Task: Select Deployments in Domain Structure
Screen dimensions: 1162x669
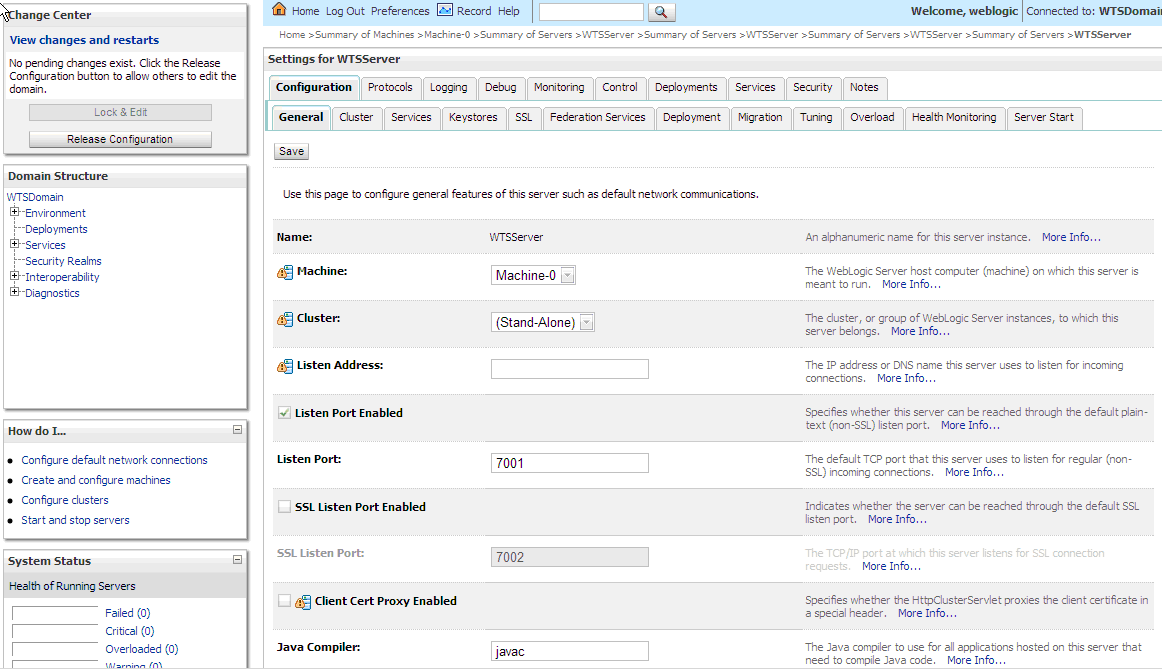Action: (56, 229)
